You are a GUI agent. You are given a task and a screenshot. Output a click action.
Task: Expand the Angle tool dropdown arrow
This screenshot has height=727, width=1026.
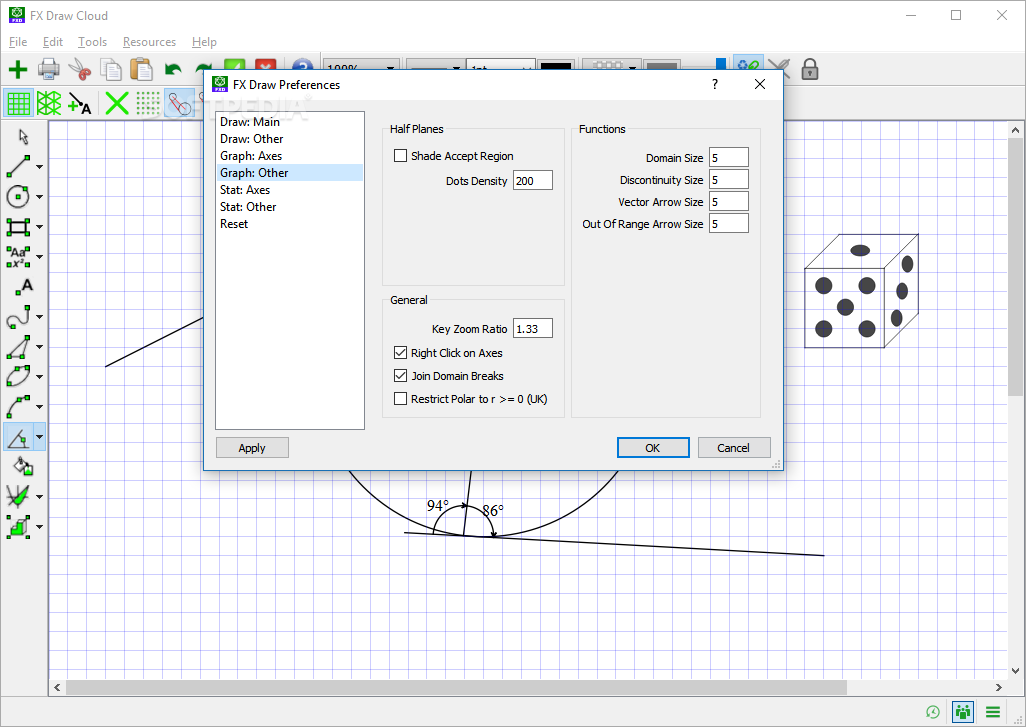click(x=39, y=437)
